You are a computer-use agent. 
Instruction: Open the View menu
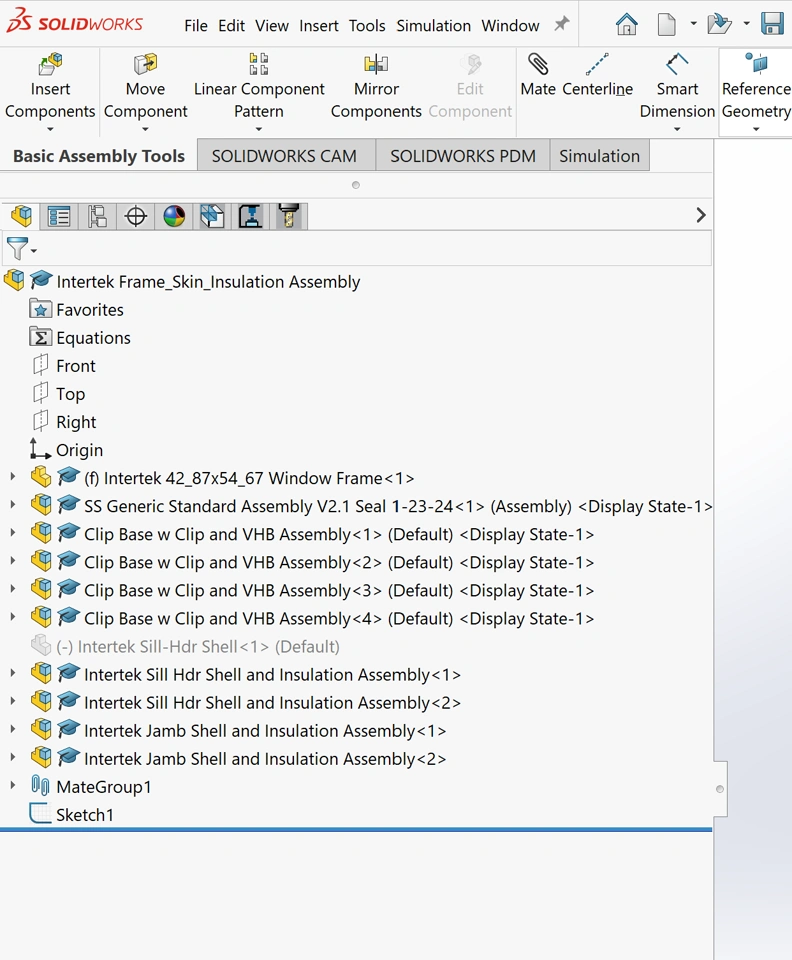[x=272, y=26]
